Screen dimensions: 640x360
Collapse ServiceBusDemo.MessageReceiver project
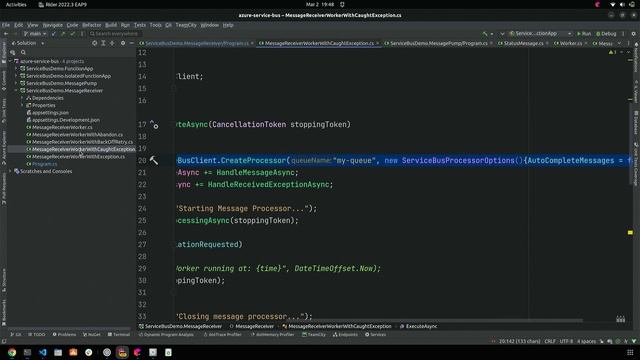click(16, 91)
